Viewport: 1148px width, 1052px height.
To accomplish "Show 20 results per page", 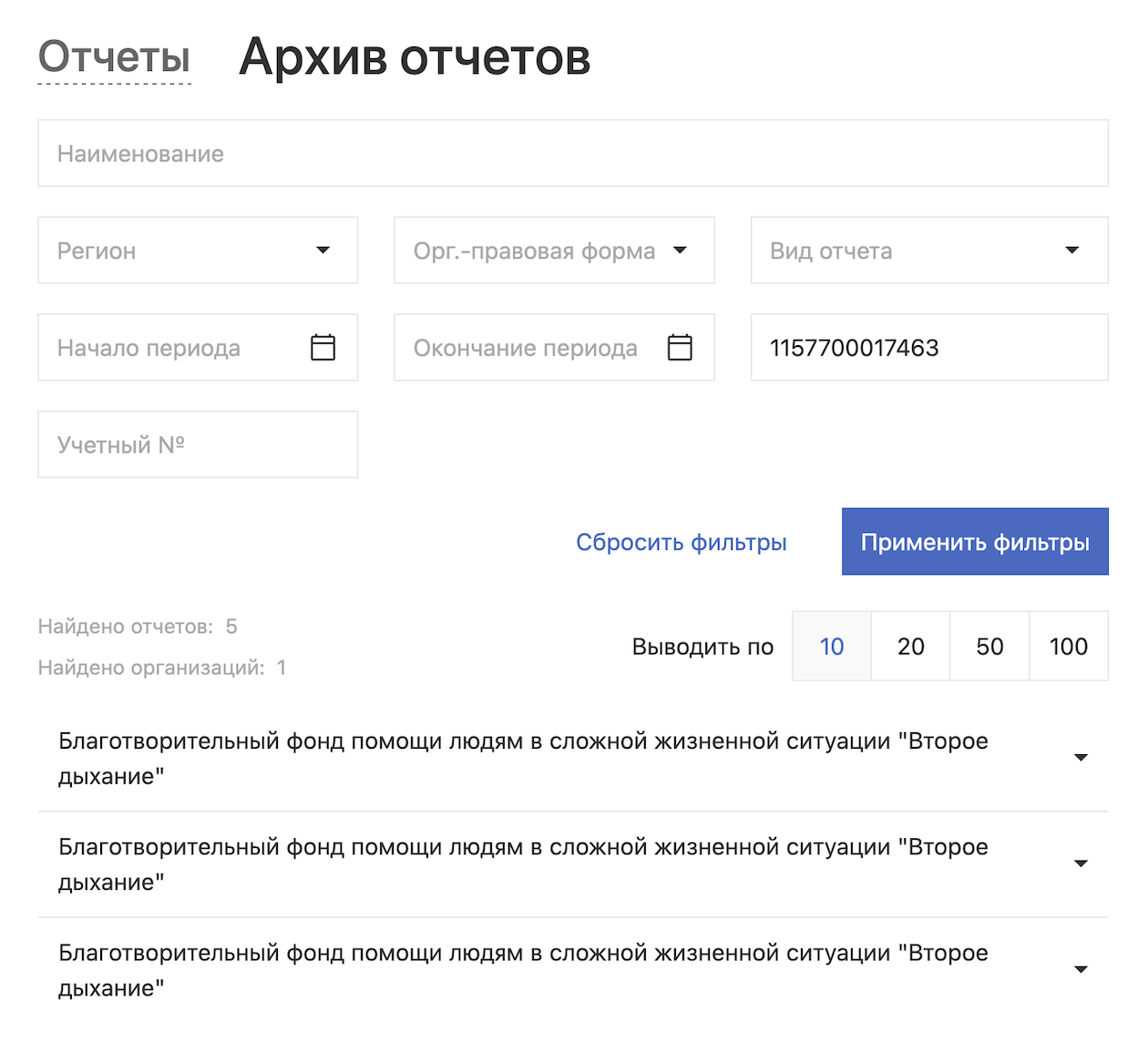I will 911,646.
